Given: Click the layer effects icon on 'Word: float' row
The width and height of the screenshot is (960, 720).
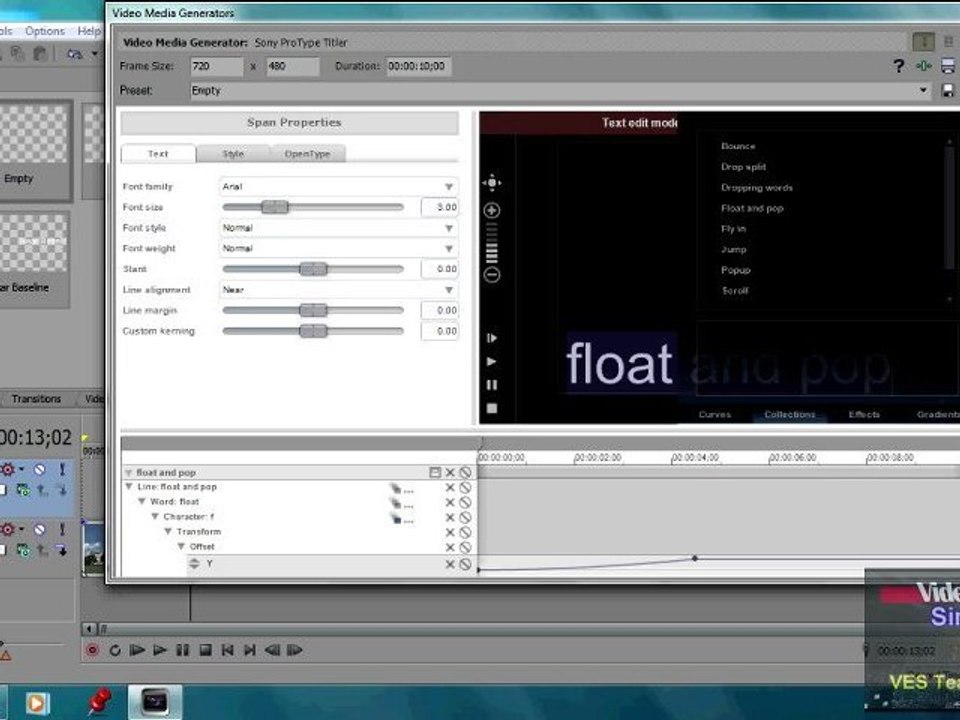Looking at the screenshot, I should [402, 503].
